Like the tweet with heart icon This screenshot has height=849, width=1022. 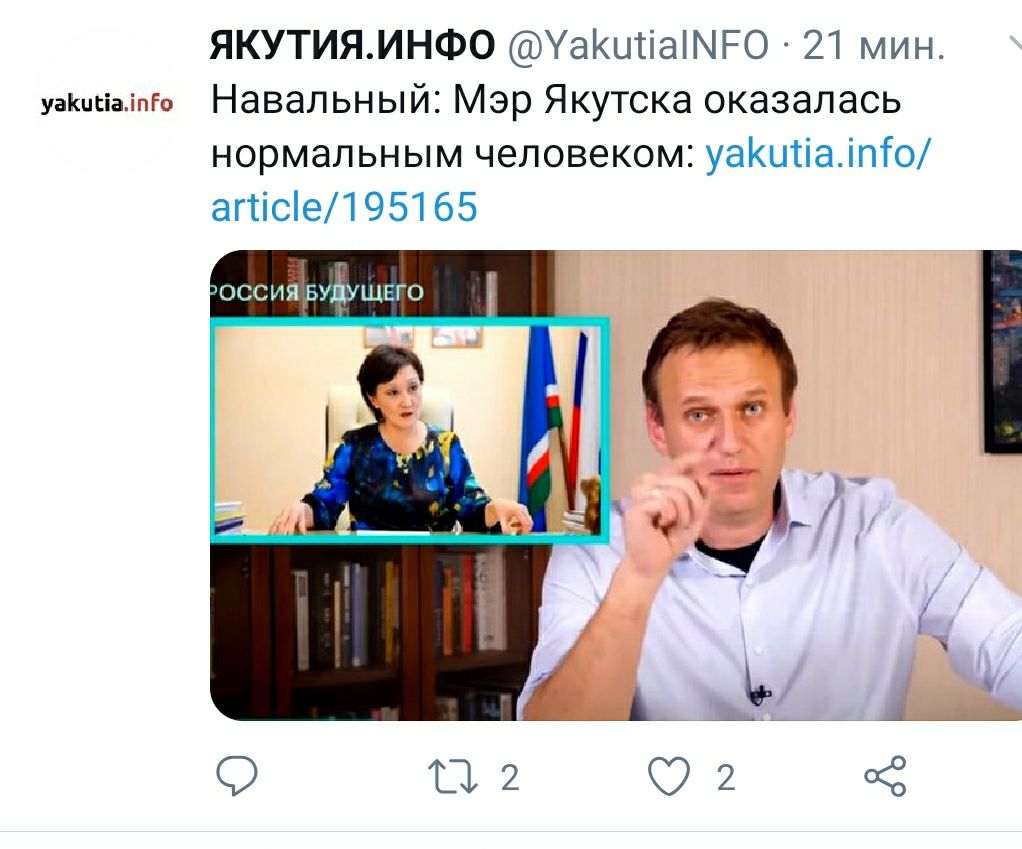(669, 776)
